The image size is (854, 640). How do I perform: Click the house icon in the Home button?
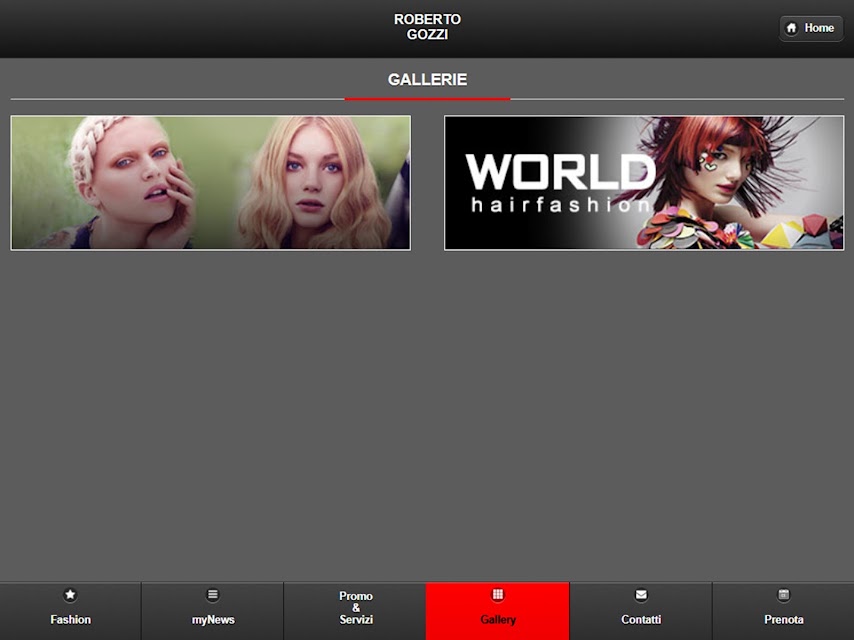791,28
